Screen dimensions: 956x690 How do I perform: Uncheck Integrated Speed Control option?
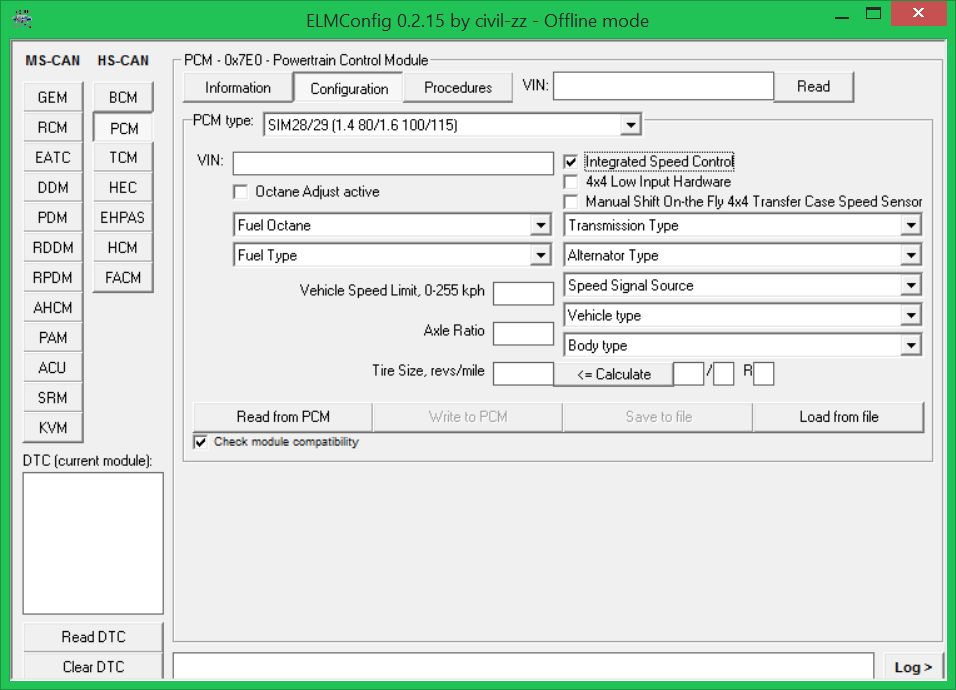tap(571, 162)
